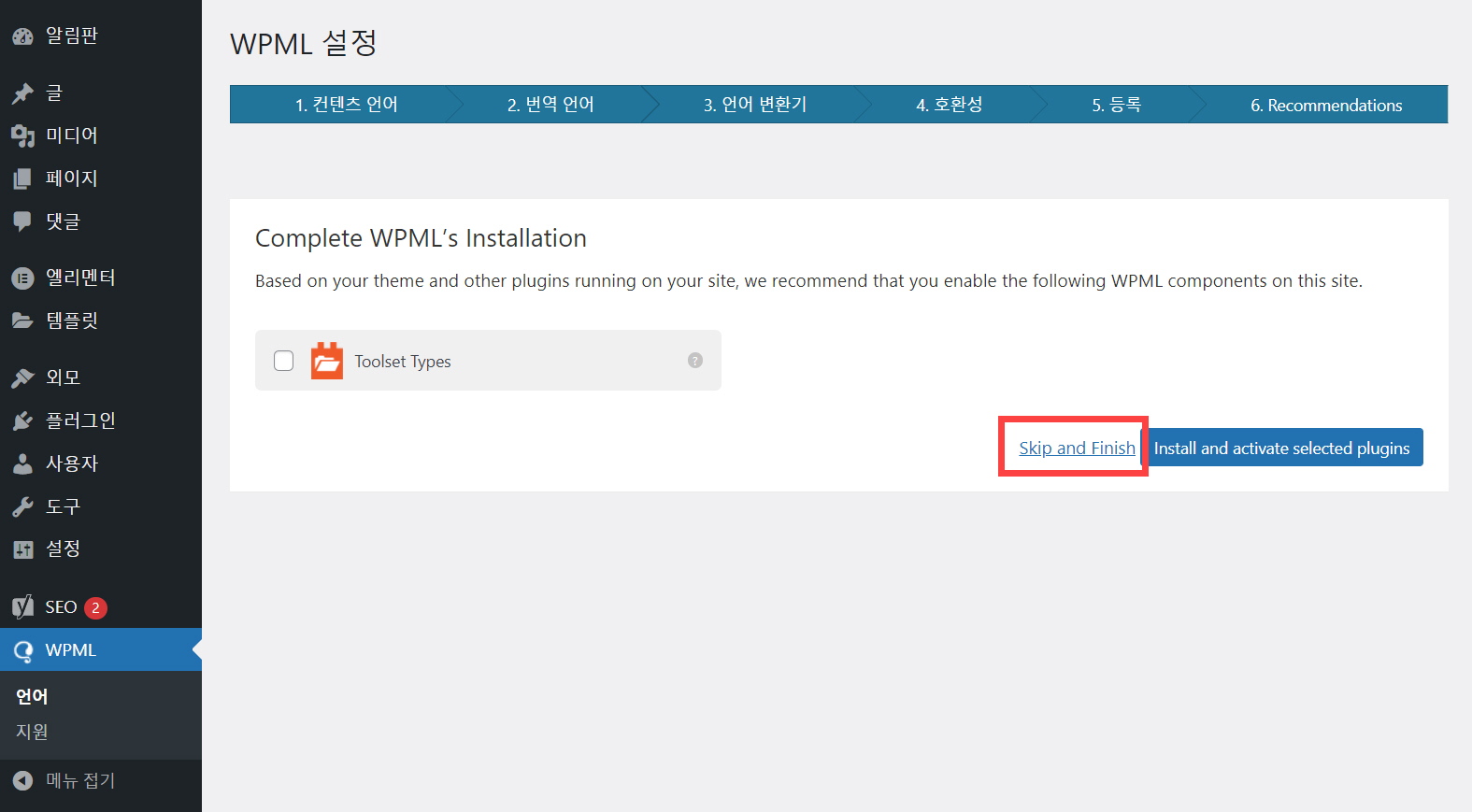Click the WPML logo icon in sidebar
Screen dimensions: 1472x812
22,650
